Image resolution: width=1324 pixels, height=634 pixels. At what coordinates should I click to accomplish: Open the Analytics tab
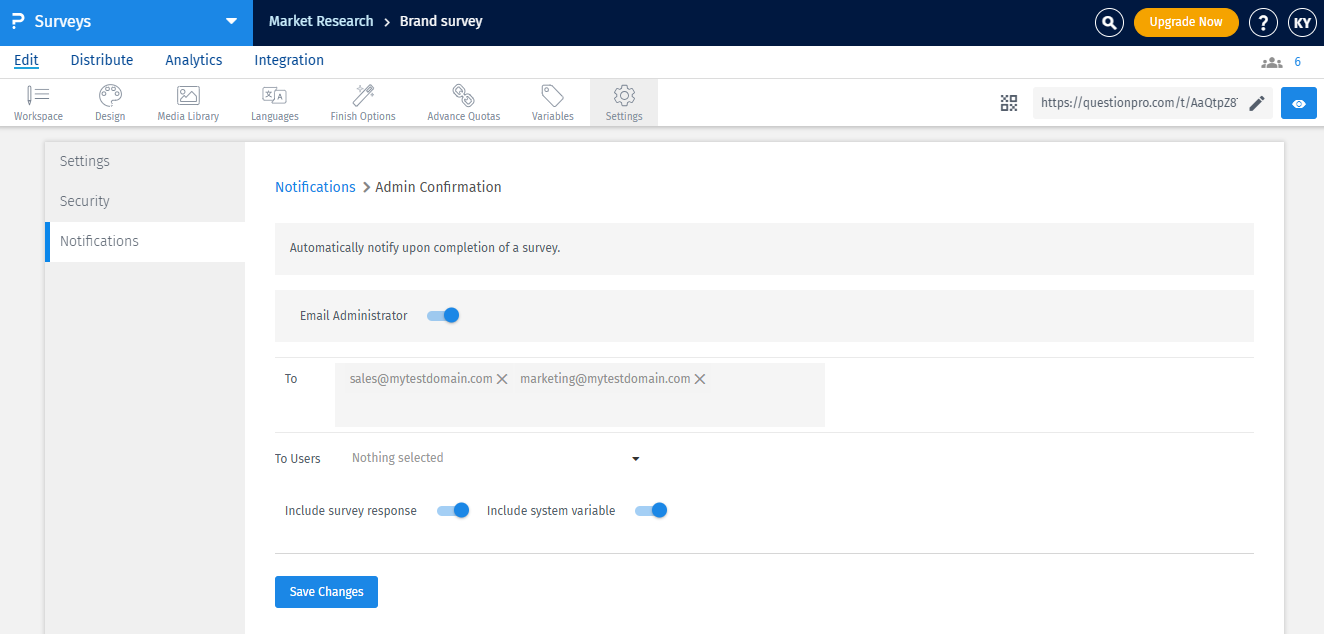pos(193,60)
